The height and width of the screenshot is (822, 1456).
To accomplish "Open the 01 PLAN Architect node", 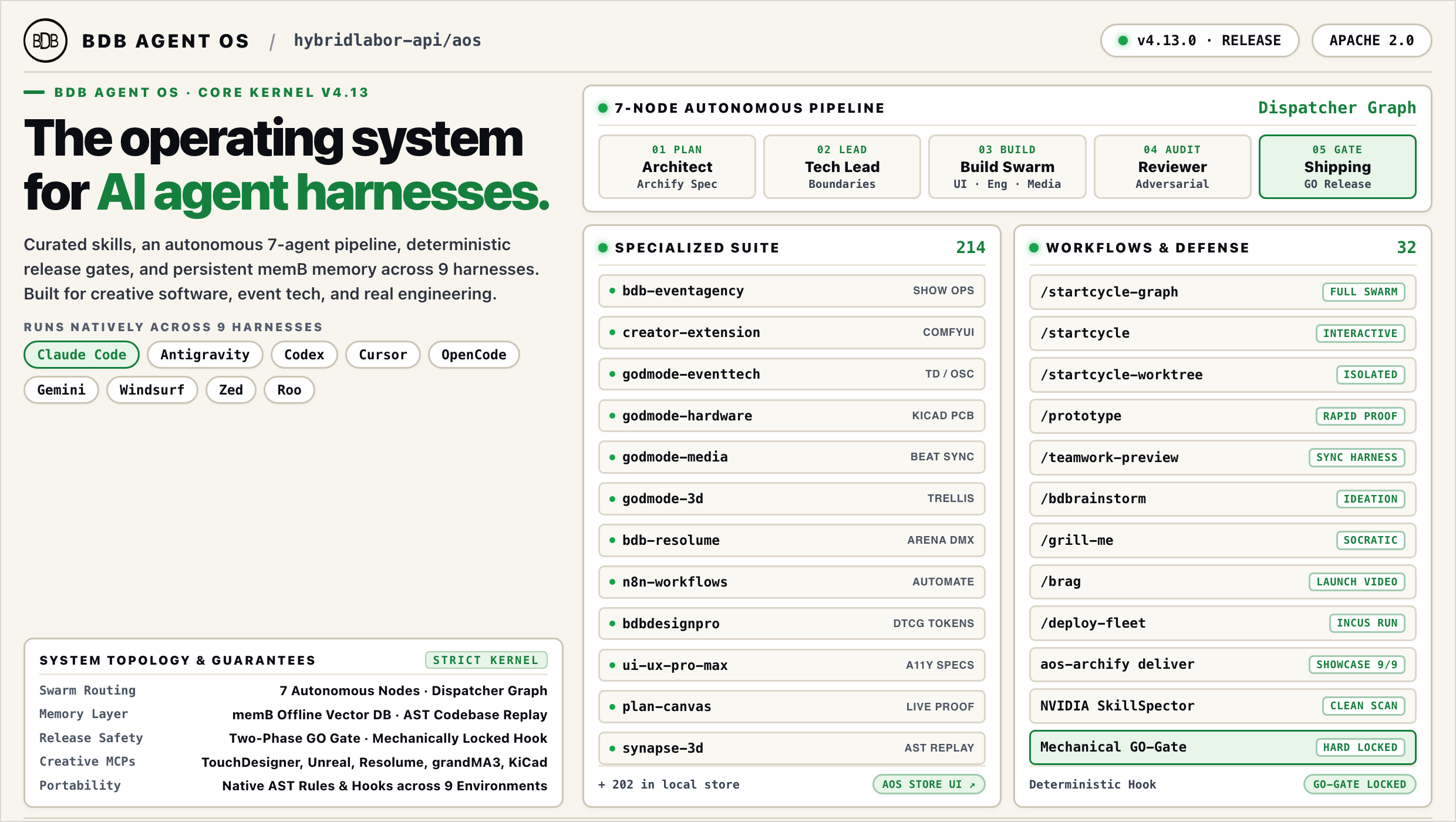I will click(677, 167).
